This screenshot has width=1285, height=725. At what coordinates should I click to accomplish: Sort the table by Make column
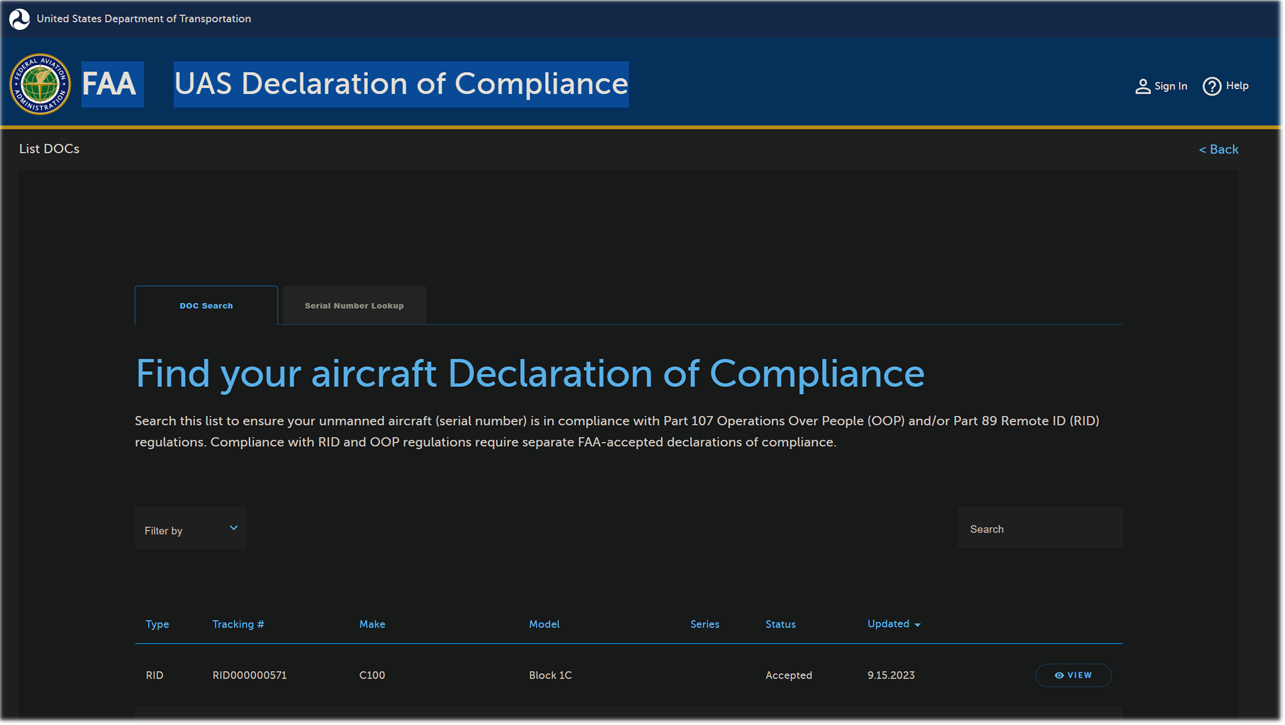tap(372, 624)
